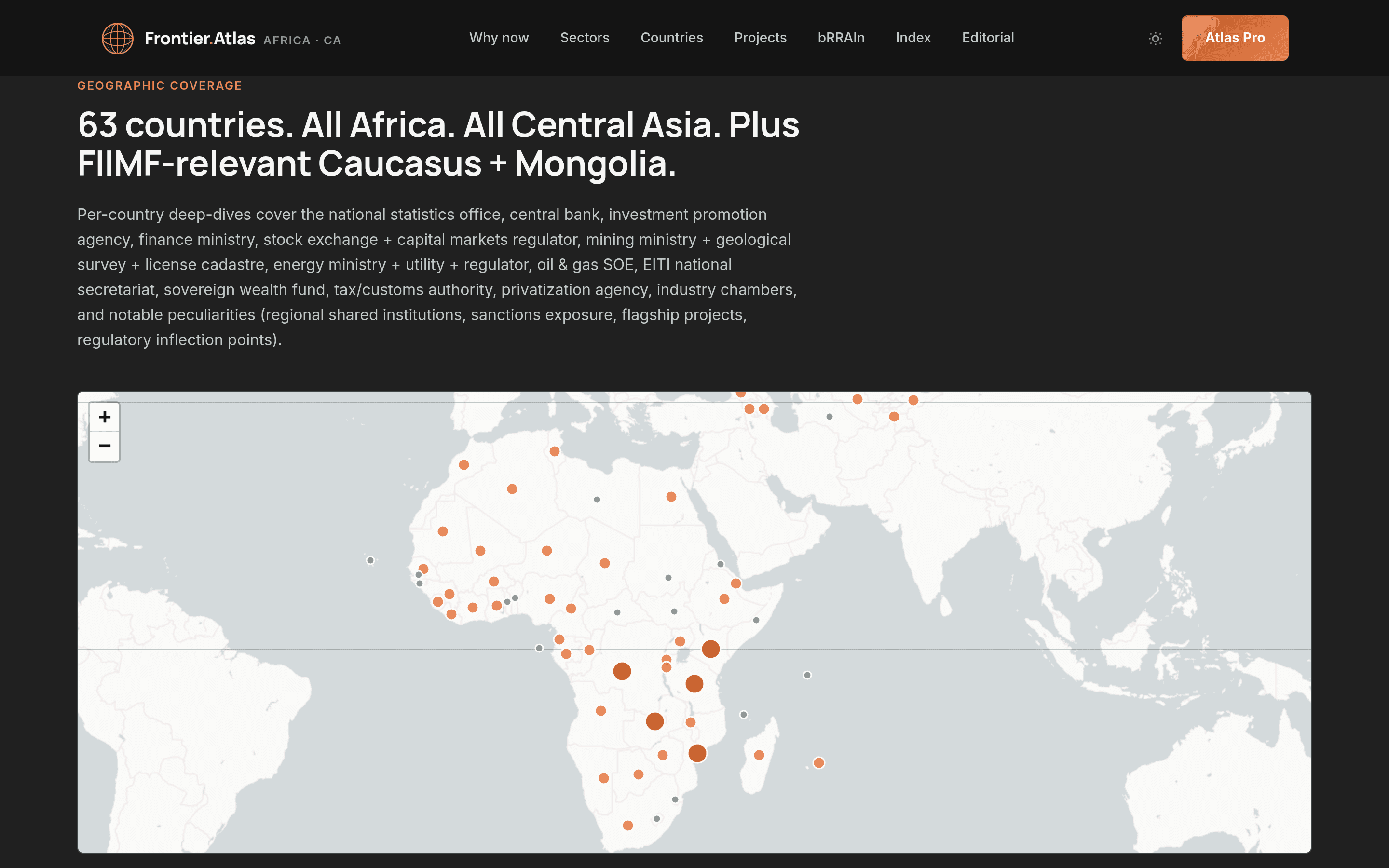Screen dimensions: 1389x868
Task: Select the large Zambia map marker
Action: click(654, 721)
